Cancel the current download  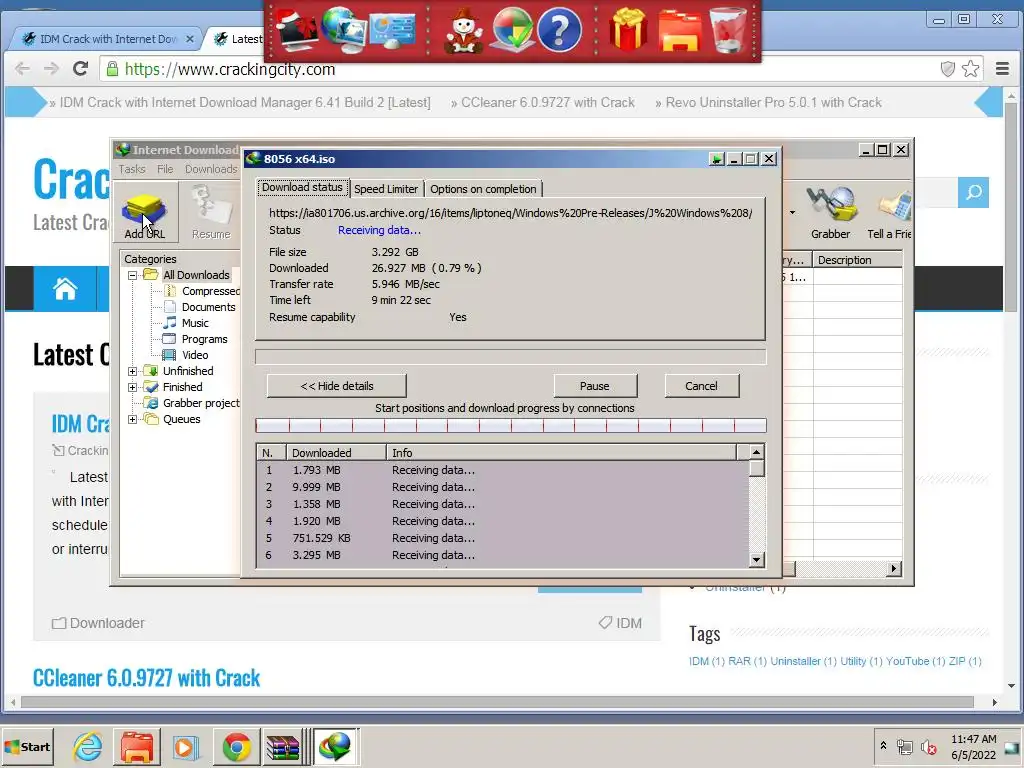[701, 386]
